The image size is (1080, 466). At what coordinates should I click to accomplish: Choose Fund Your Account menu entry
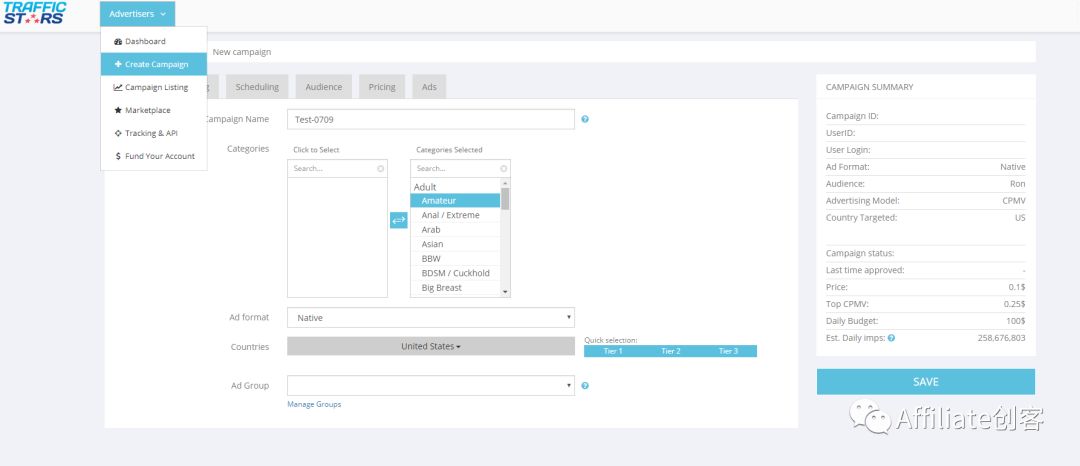point(154,156)
